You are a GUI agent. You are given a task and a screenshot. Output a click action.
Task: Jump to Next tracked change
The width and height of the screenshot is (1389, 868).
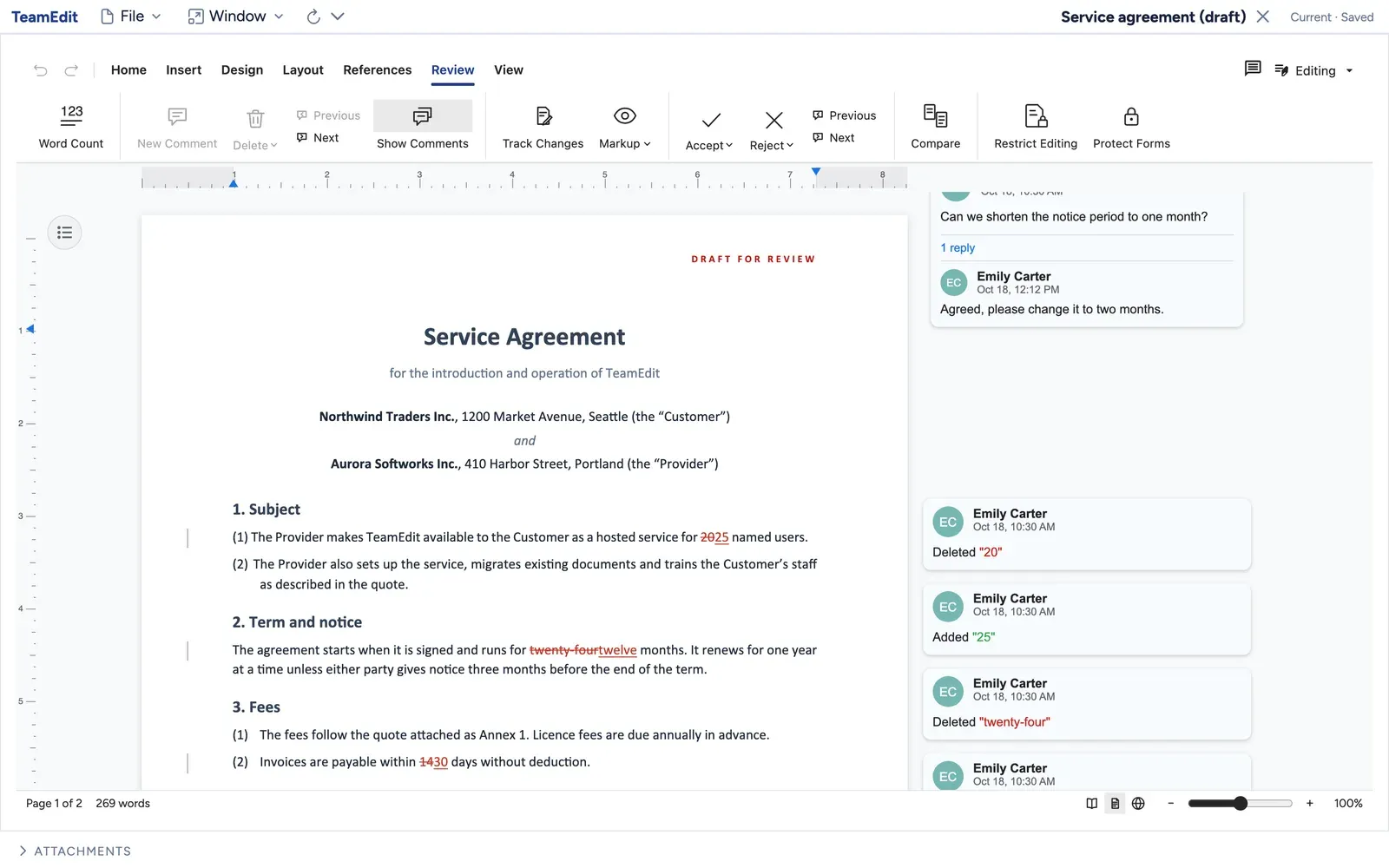click(833, 138)
